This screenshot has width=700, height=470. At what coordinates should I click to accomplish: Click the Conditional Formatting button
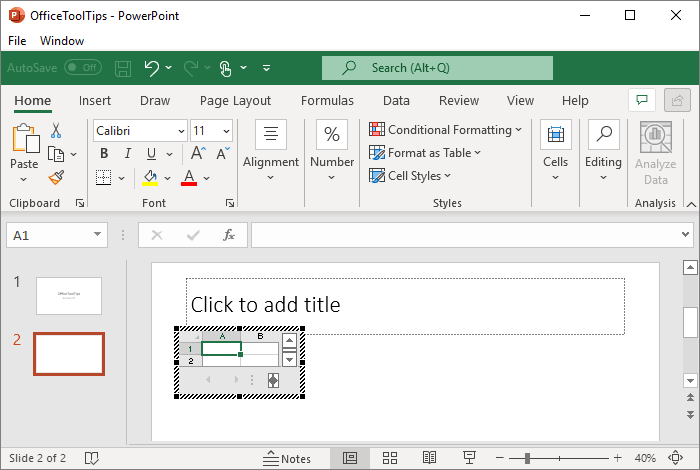[446, 129]
